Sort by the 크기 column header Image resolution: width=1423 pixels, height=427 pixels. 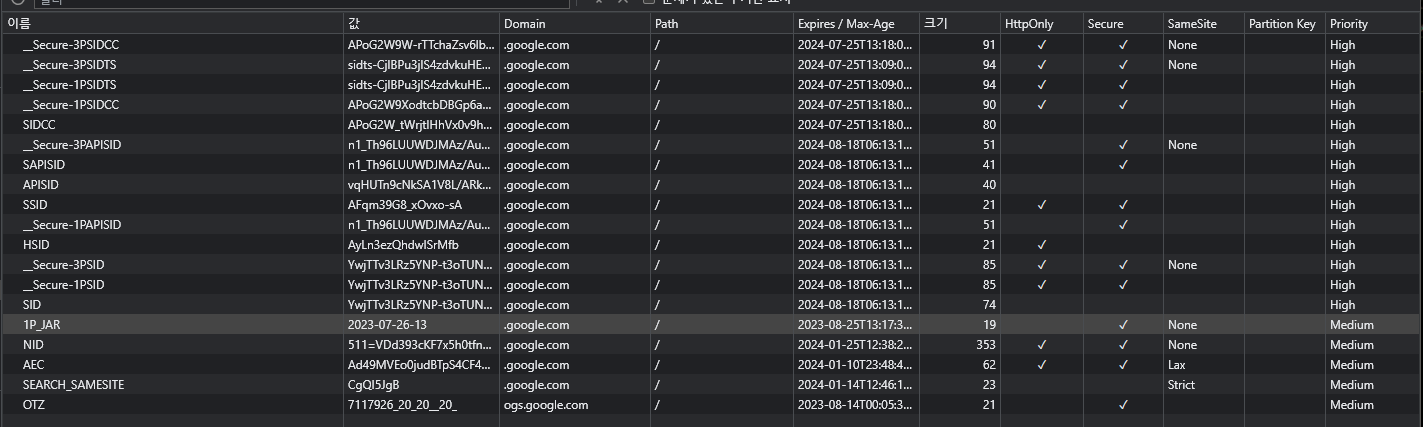(x=960, y=24)
